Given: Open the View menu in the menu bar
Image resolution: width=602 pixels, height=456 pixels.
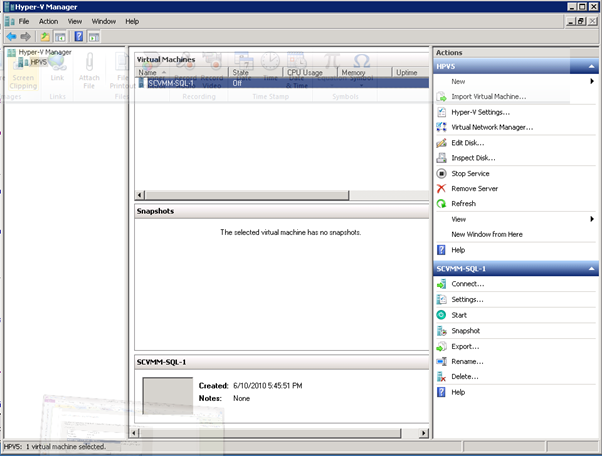Looking at the screenshot, I should click(x=75, y=21).
